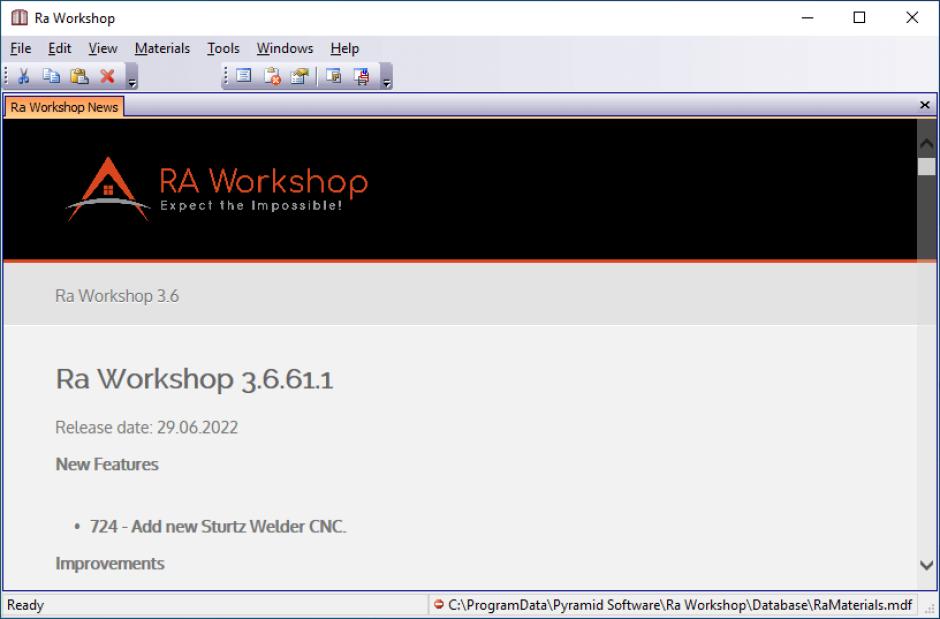Click the RaMaterials.mdf database path in status bar

point(680,605)
